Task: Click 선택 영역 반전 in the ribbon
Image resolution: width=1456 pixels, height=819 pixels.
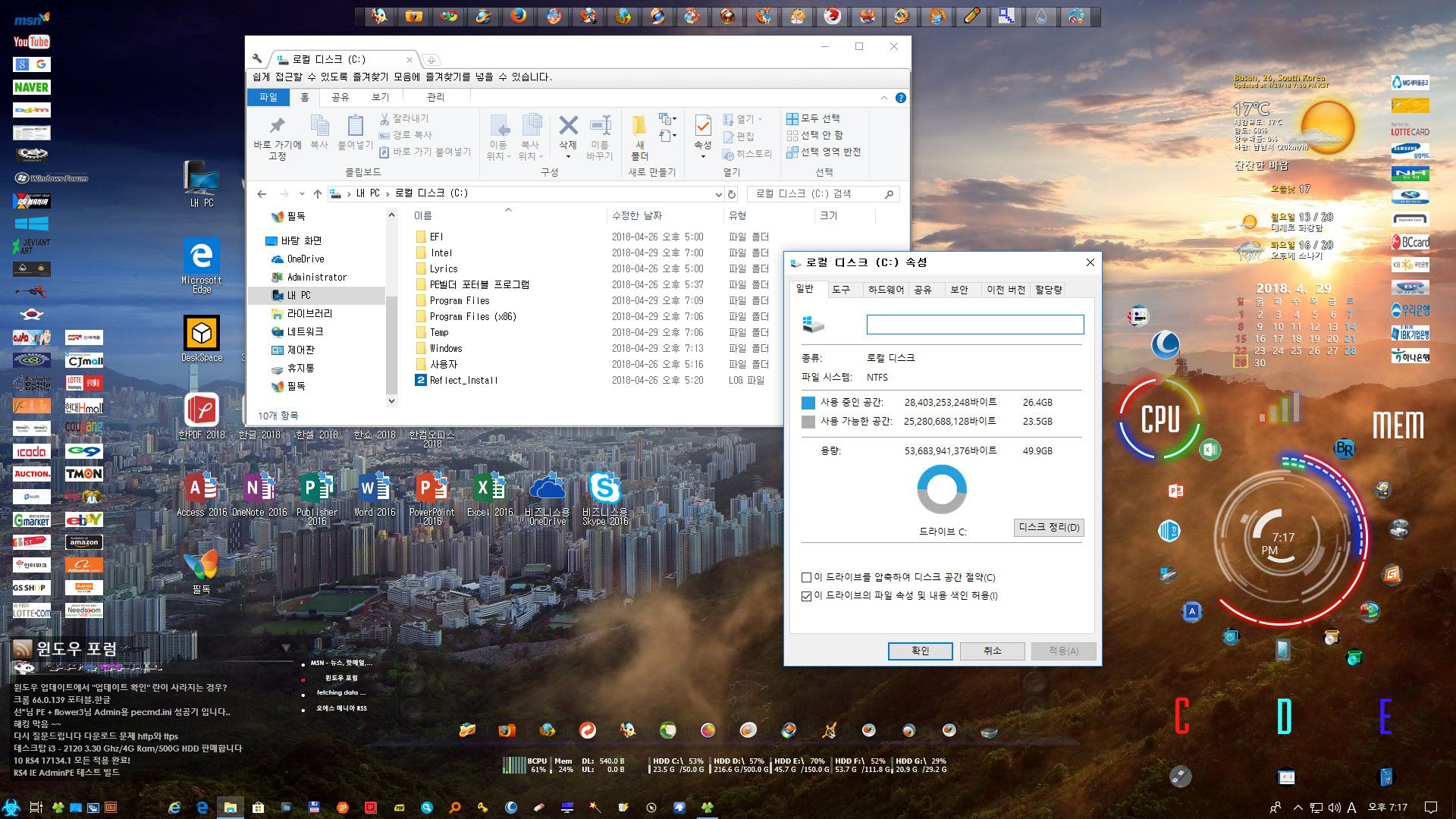Action: click(x=824, y=152)
